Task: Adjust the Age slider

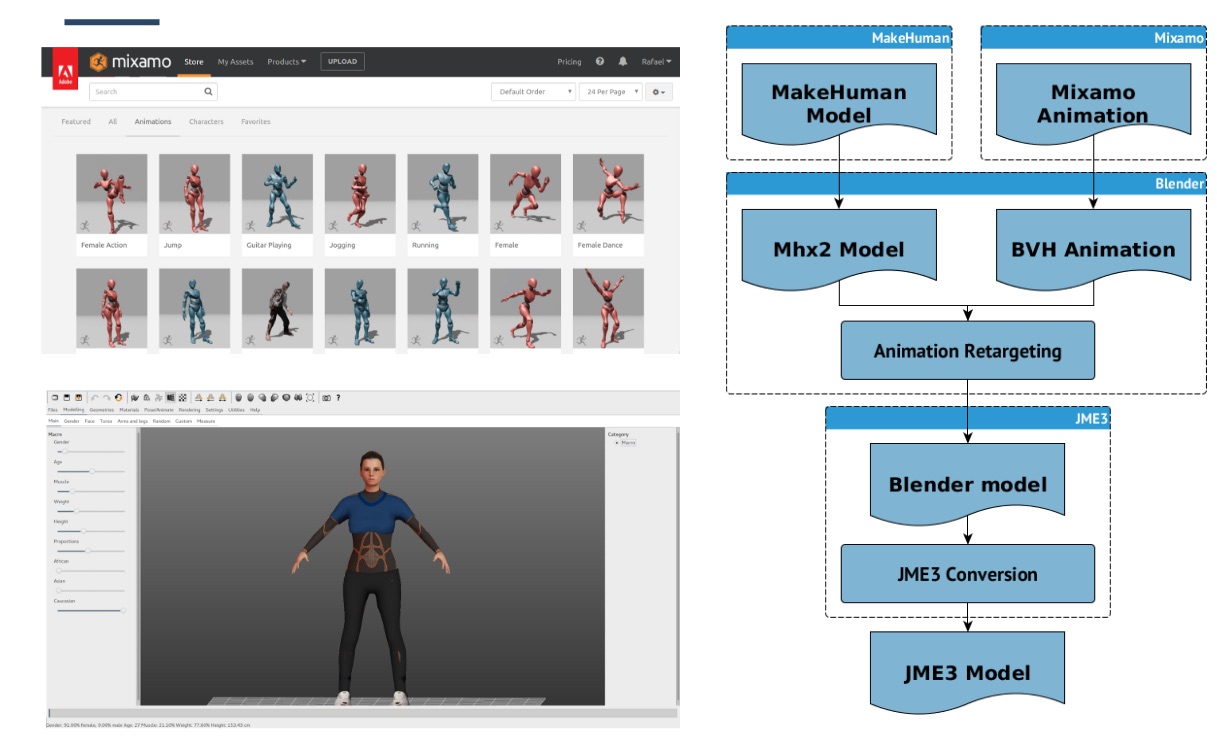Action: click(90, 471)
